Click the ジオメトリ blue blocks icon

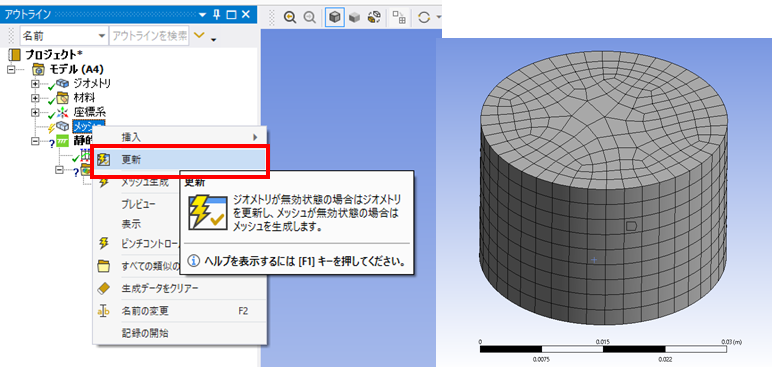click(63, 83)
